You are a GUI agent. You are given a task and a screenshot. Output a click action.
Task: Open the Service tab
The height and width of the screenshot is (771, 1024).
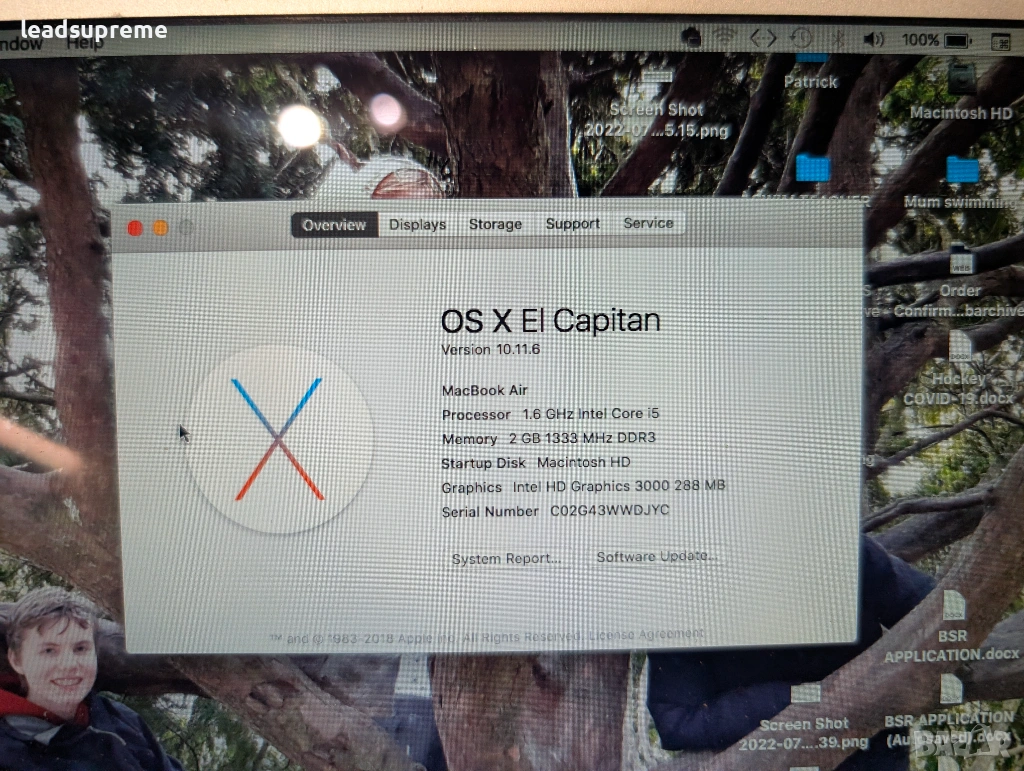648,223
